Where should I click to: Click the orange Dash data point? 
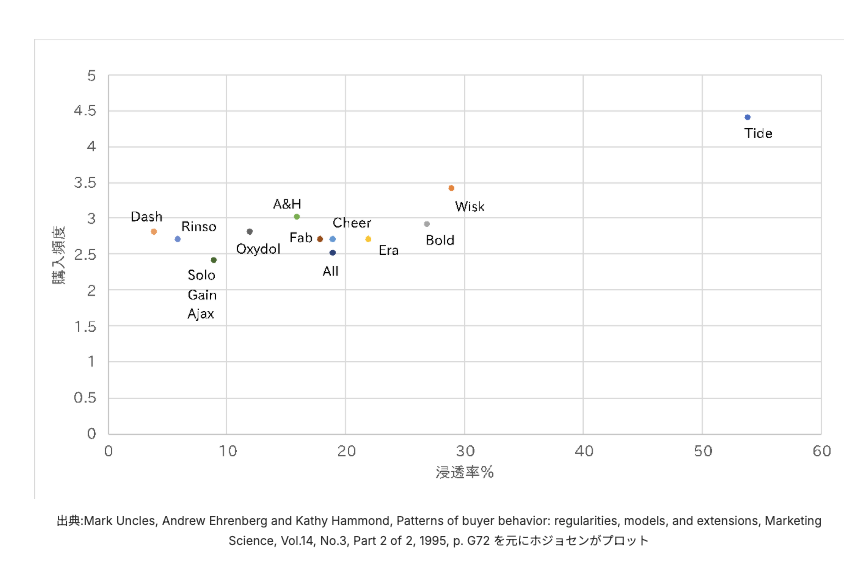[x=154, y=232]
